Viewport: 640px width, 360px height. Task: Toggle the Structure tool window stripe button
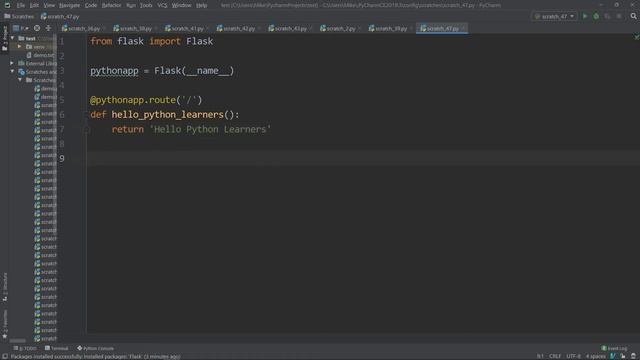click(4, 287)
